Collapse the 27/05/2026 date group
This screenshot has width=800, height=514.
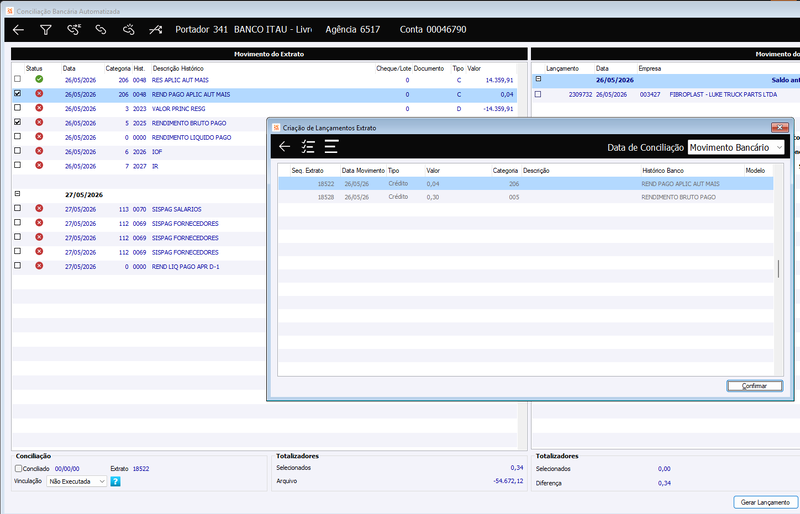tap(18, 194)
